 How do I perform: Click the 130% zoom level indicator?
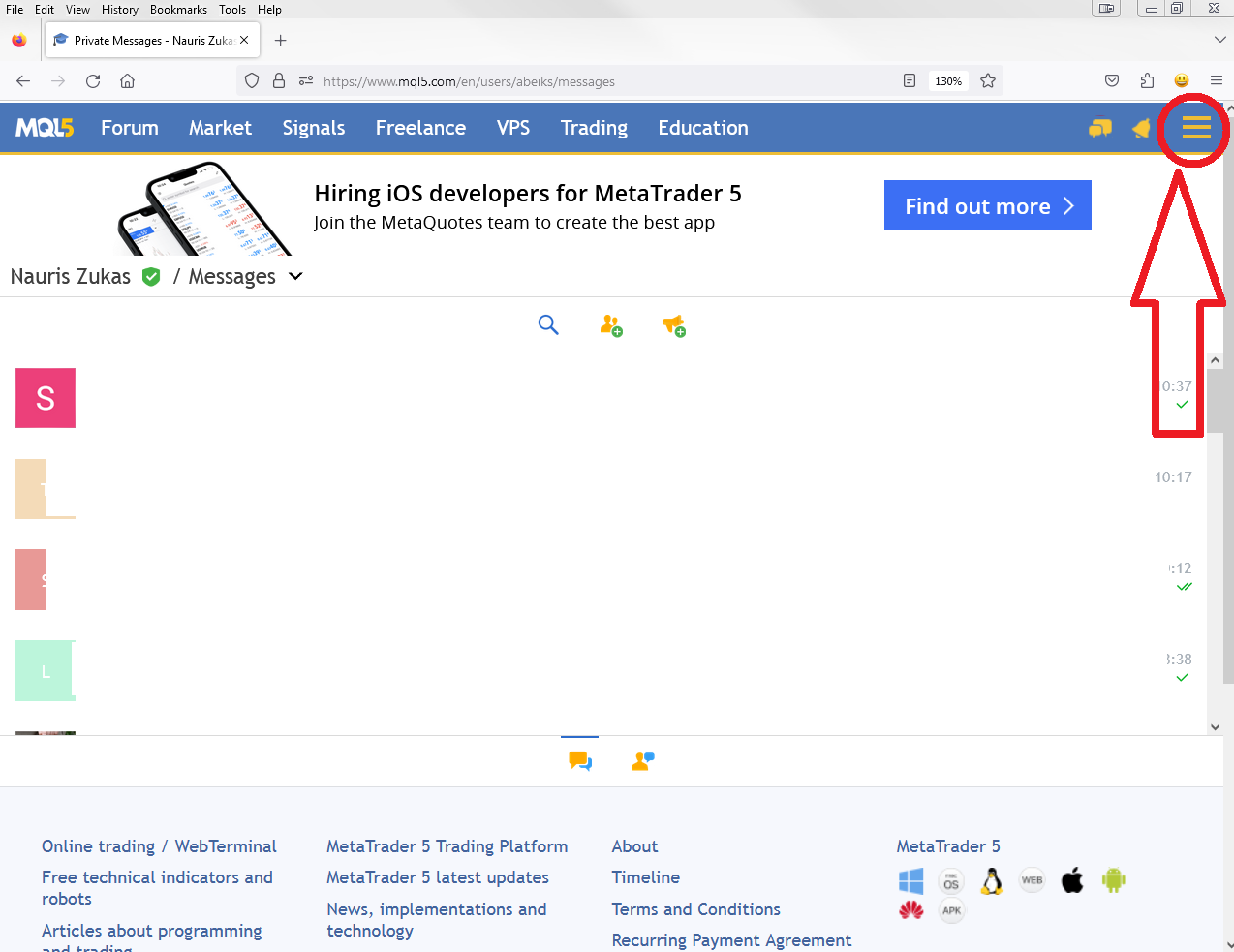pos(948,81)
